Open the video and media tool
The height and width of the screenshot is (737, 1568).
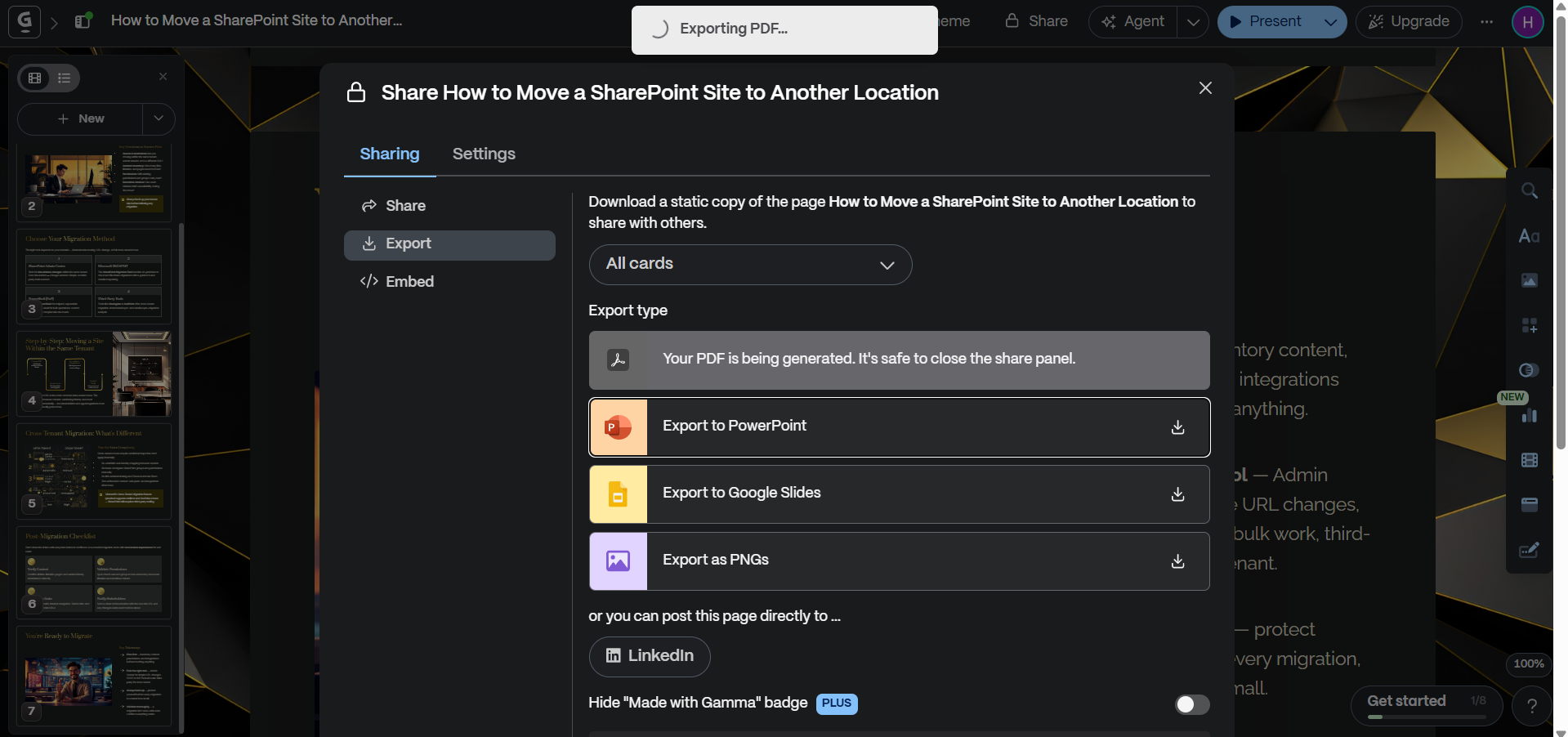point(1530,460)
